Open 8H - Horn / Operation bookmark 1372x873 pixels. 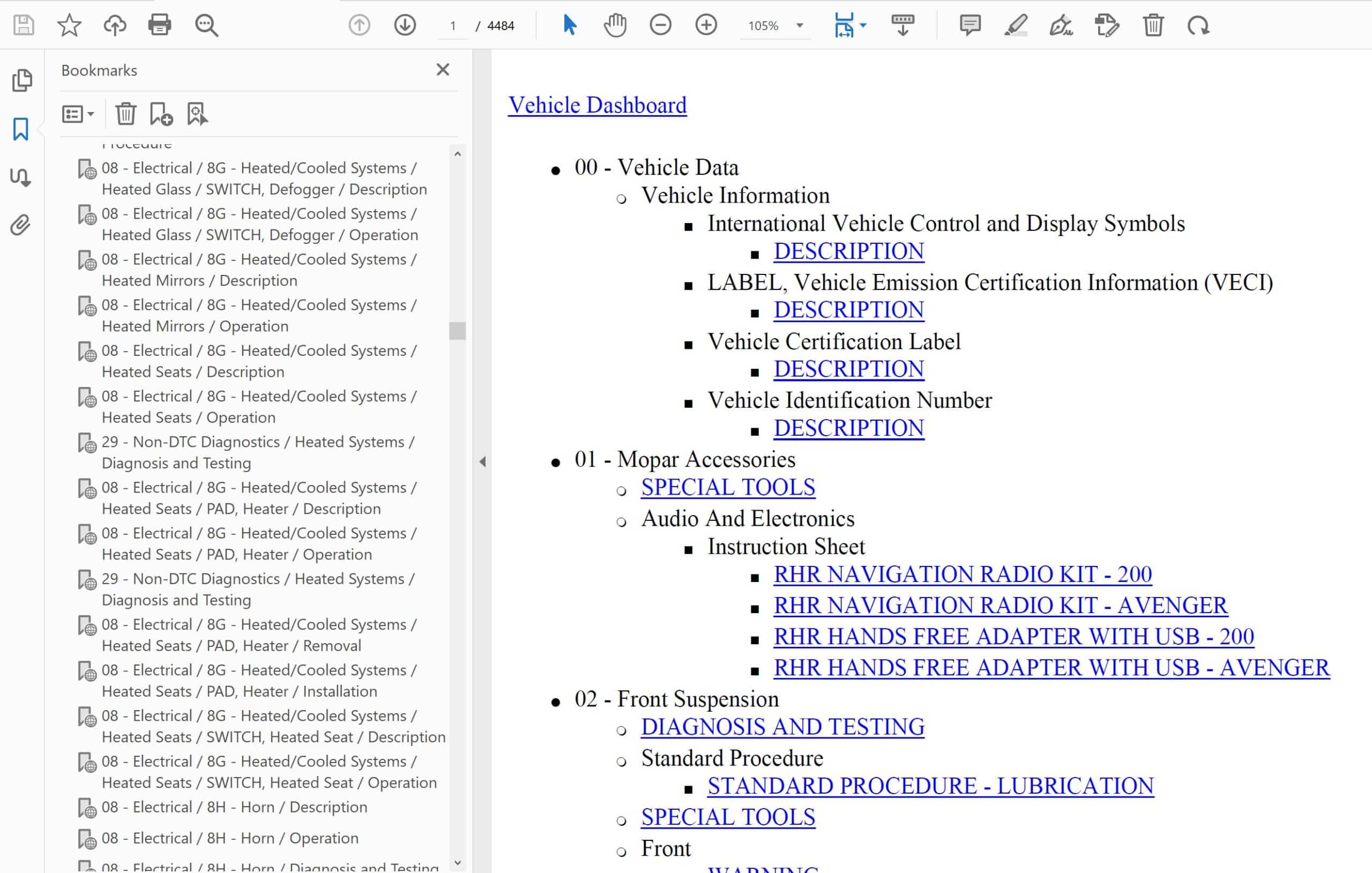[x=229, y=838]
